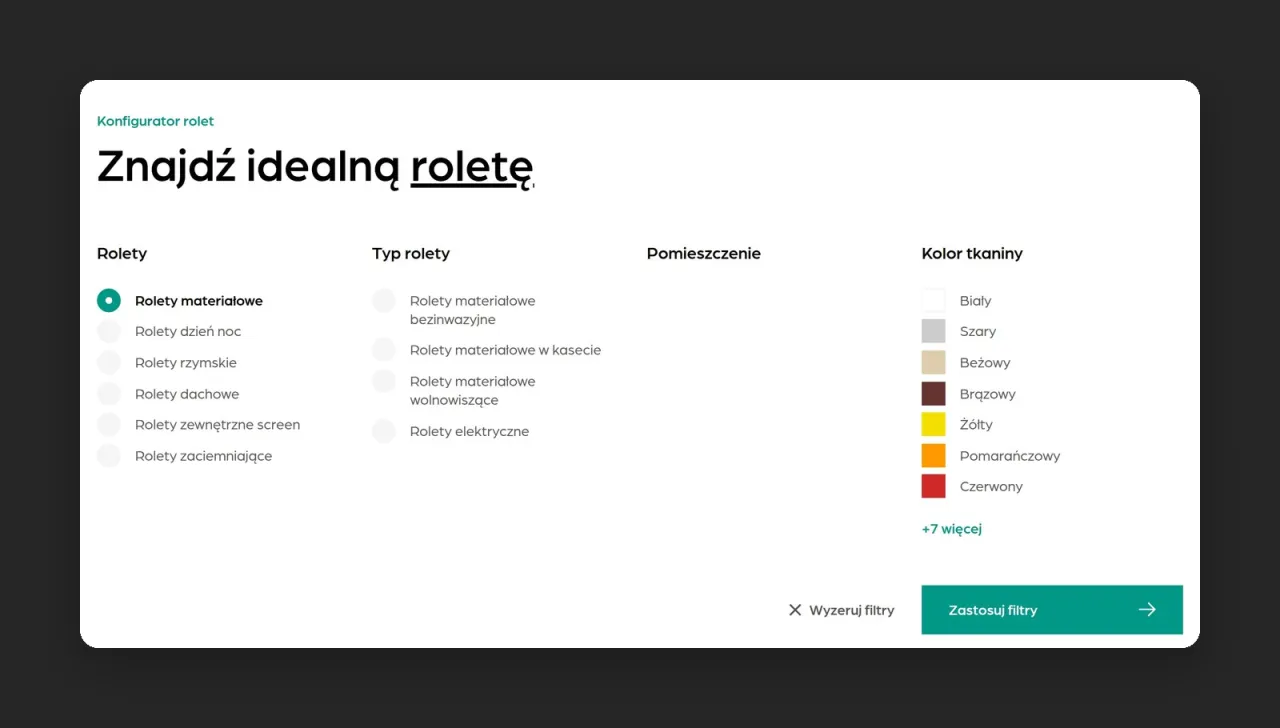Select the Brązowy brown color swatch
This screenshot has height=728, width=1280.
tap(933, 394)
